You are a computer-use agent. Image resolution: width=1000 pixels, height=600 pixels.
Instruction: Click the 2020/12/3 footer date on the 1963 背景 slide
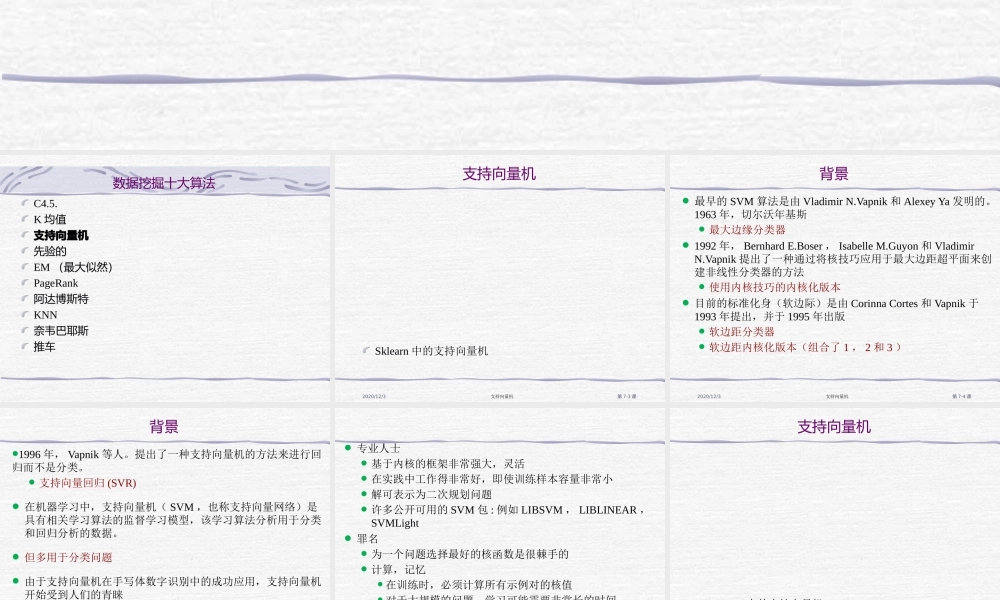tap(709, 397)
